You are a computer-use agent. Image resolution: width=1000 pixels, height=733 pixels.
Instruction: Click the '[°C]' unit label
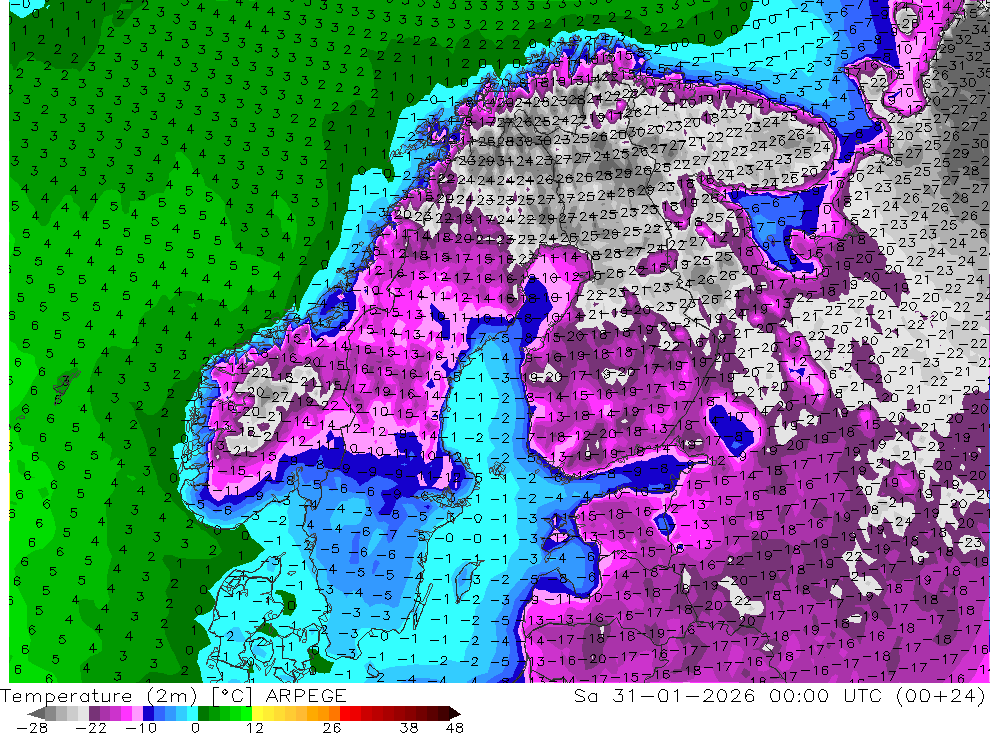[x=232, y=695]
